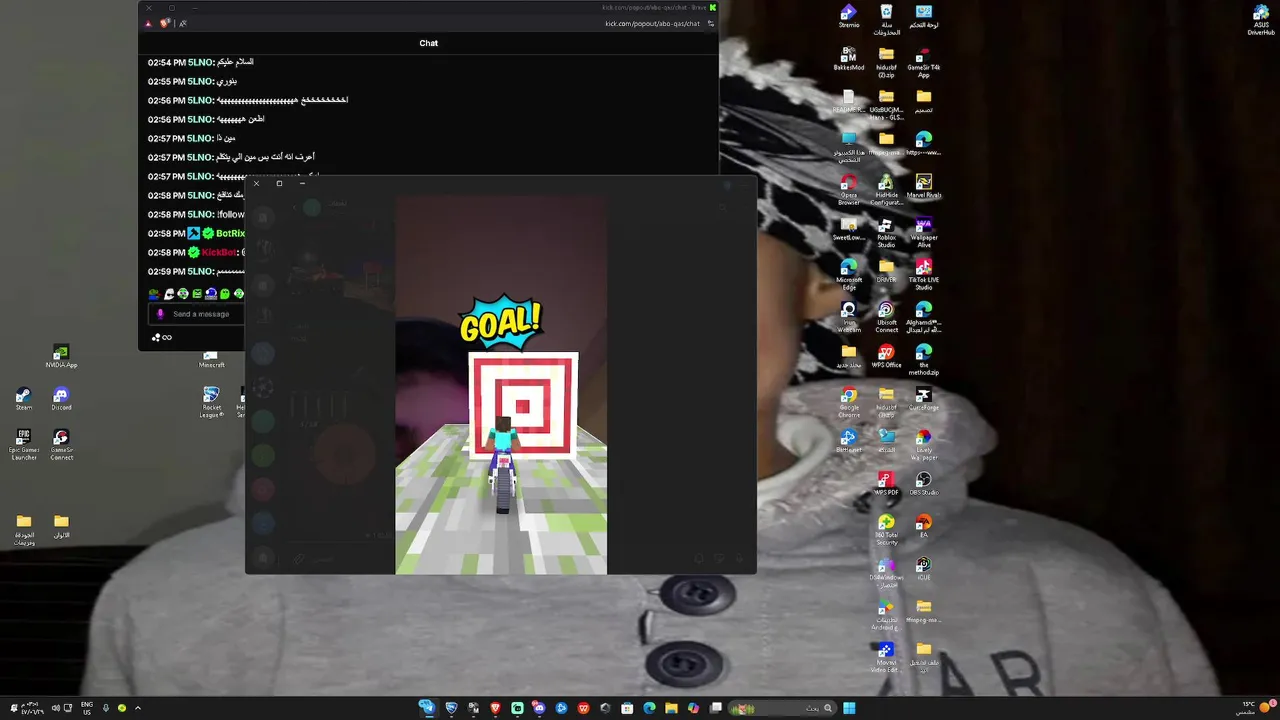Open File Explorer from the taskbar
The width and height of the screenshot is (1280, 720).
pyautogui.click(x=671, y=708)
